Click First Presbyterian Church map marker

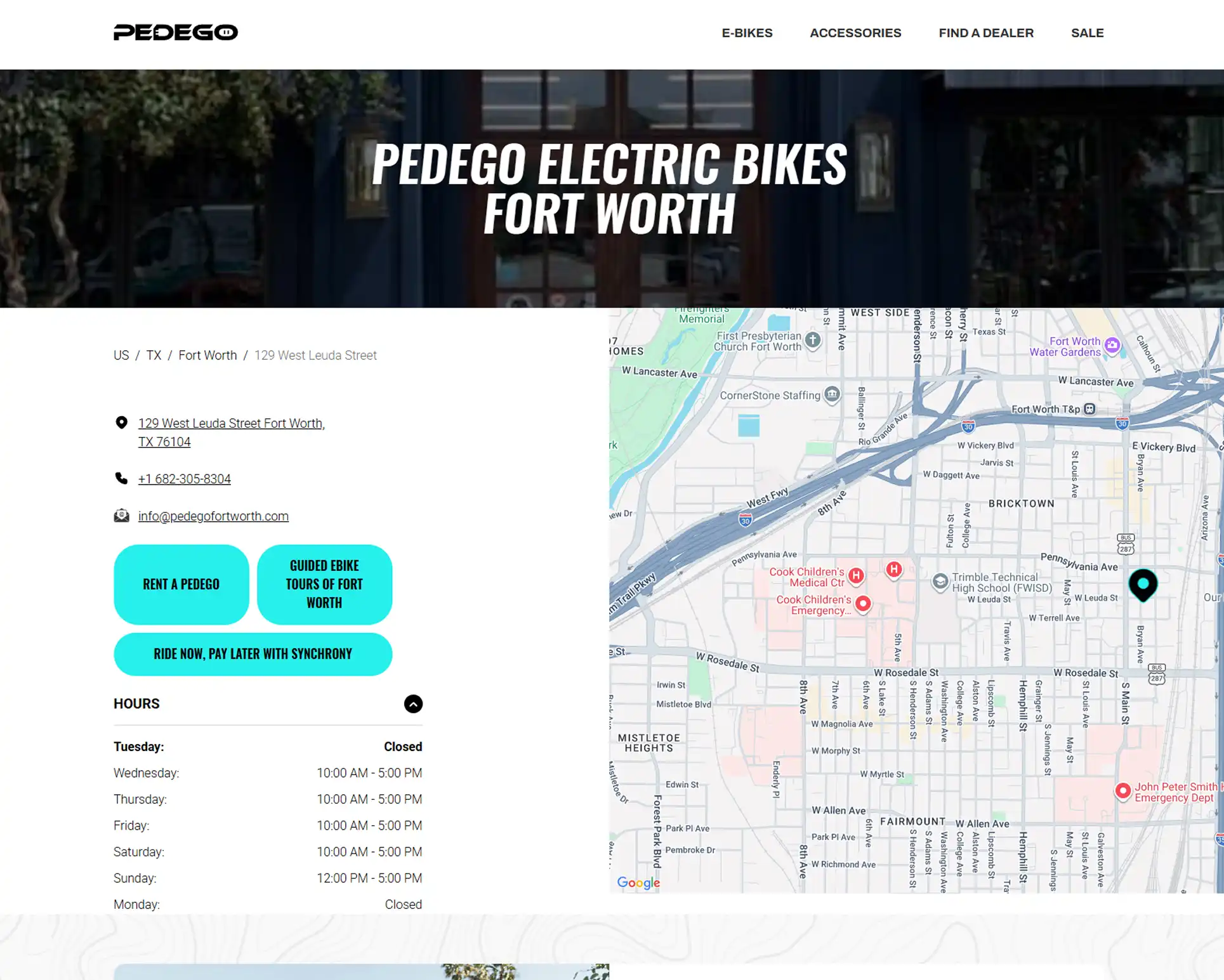[813, 341]
